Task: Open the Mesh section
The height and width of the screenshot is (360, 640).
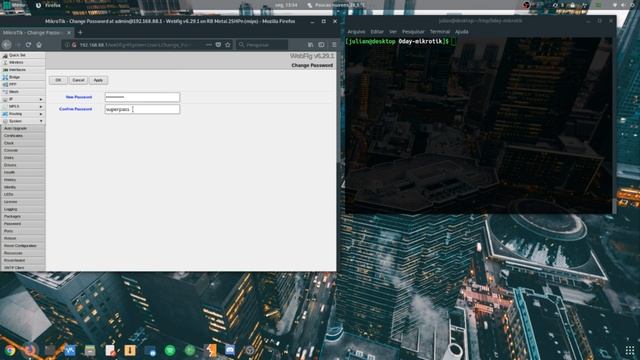Action: tap(22, 92)
